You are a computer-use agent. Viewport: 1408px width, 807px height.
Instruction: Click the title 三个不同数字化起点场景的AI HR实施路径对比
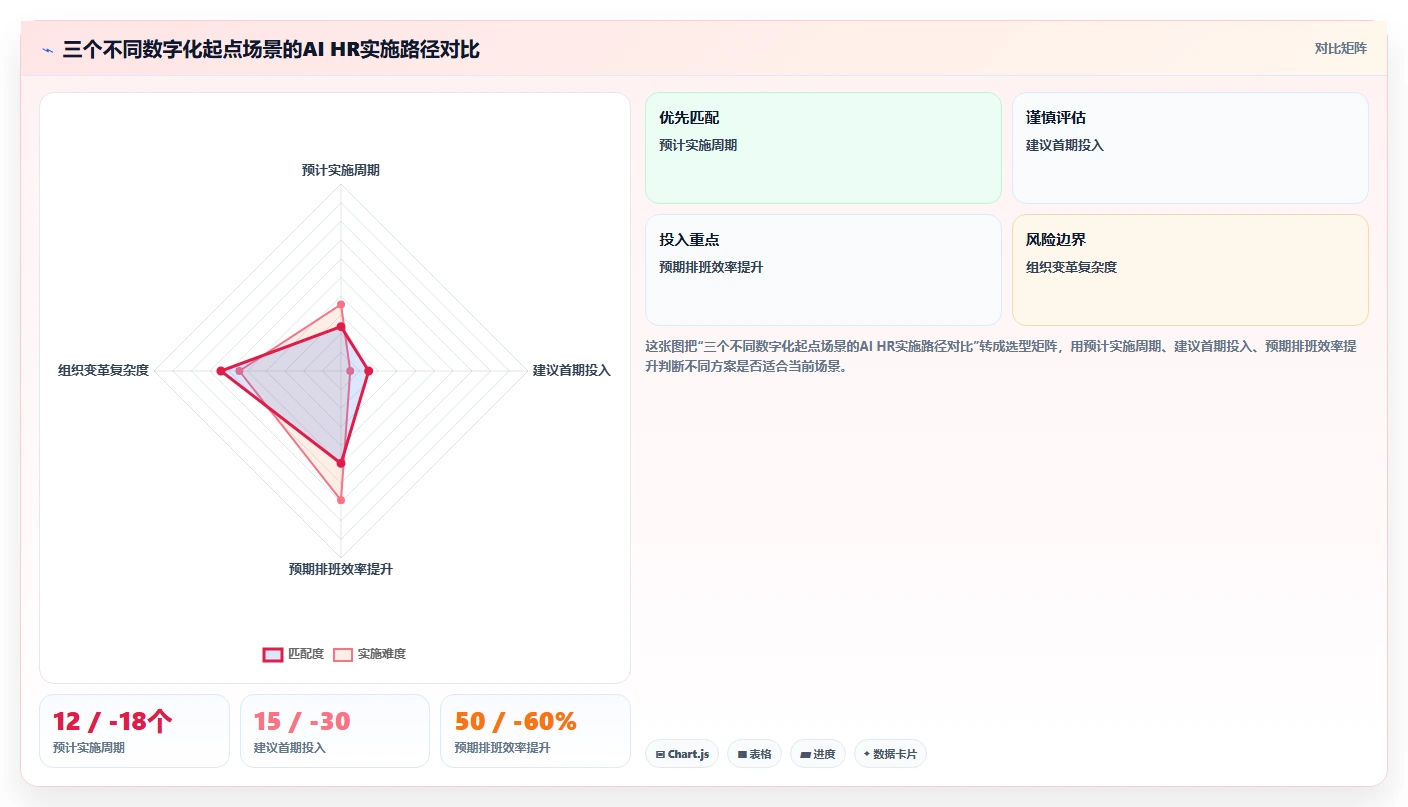click(271, 49)
